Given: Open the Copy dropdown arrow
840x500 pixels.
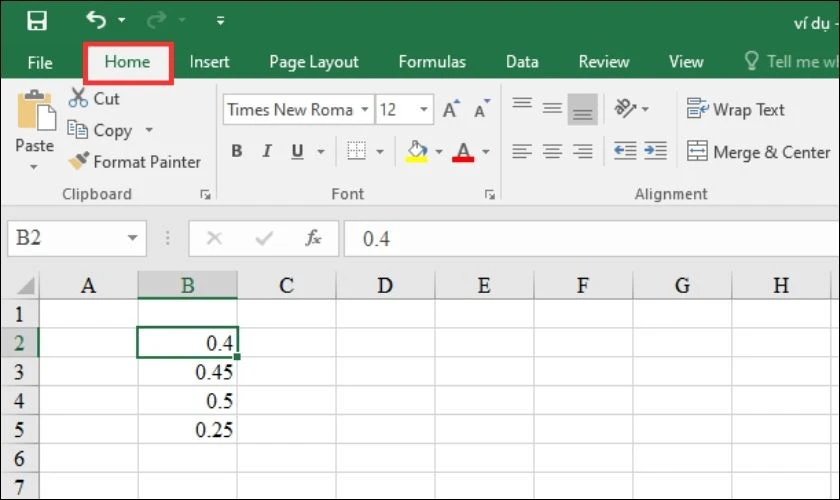Looking at the screenshot, I should 149,130.
